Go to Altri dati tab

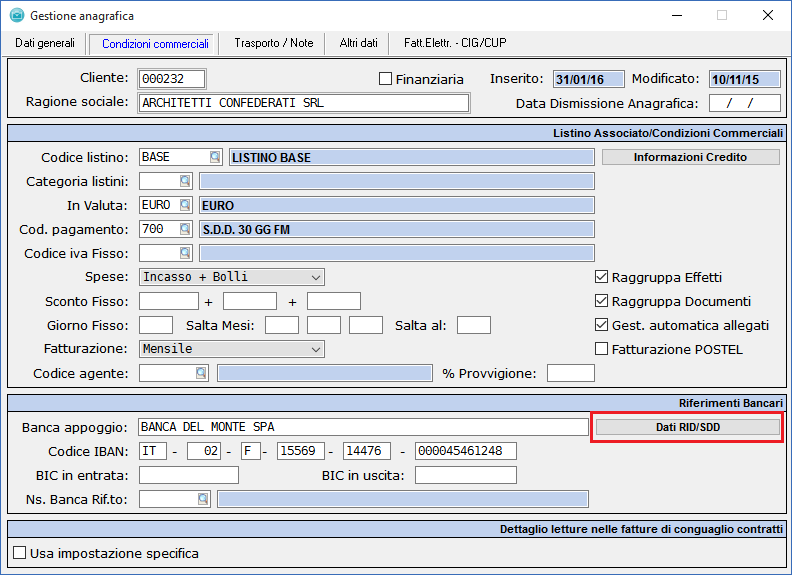[359, 43]
